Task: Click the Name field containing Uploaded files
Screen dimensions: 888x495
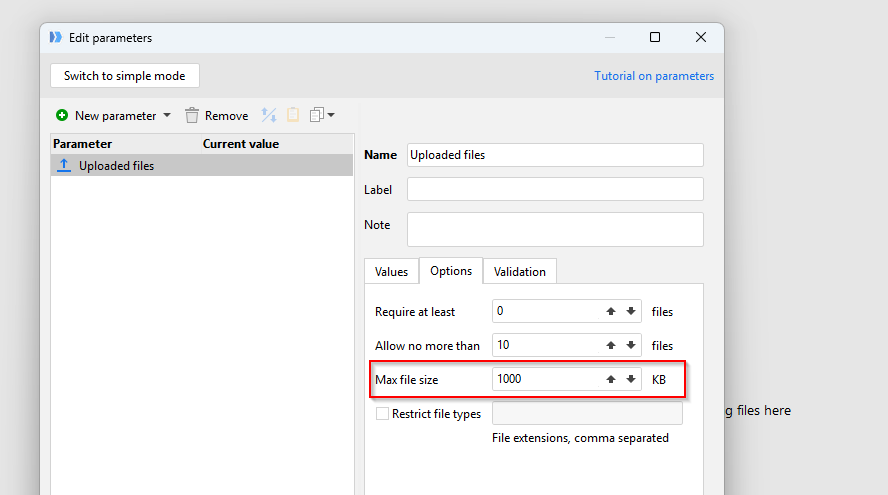Action: [555, 155]
